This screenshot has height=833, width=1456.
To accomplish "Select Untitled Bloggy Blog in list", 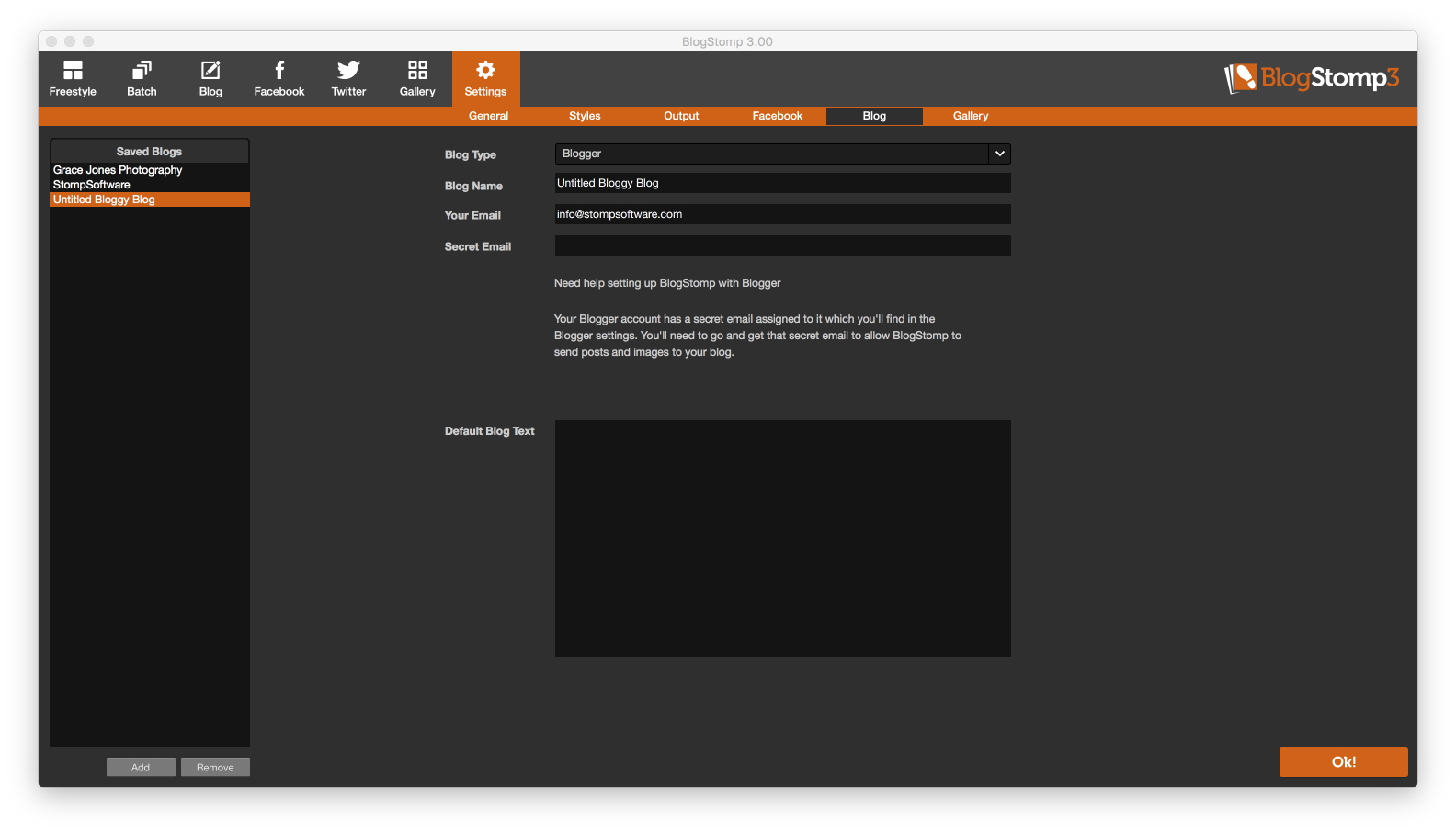I will [x=150, y=200].
